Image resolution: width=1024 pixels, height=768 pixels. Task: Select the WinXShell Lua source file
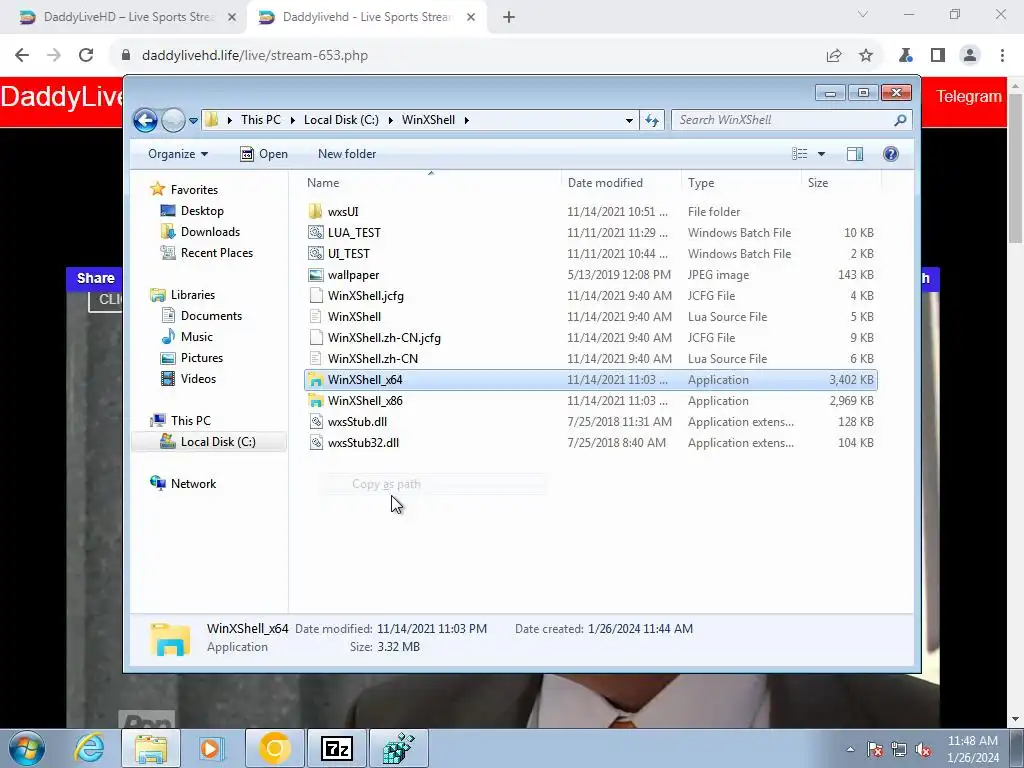pos(590,317)
